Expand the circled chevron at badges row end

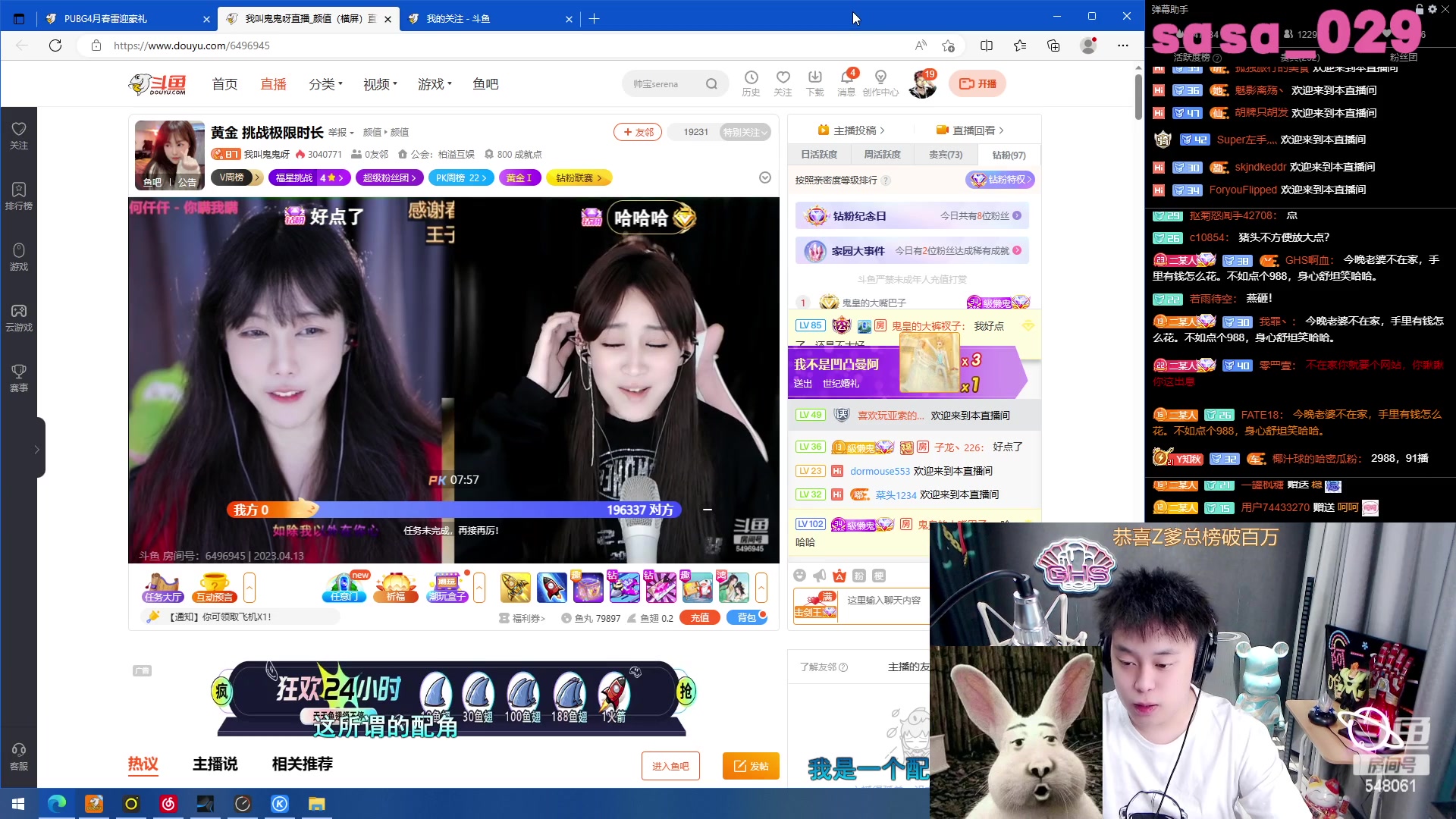765,177
